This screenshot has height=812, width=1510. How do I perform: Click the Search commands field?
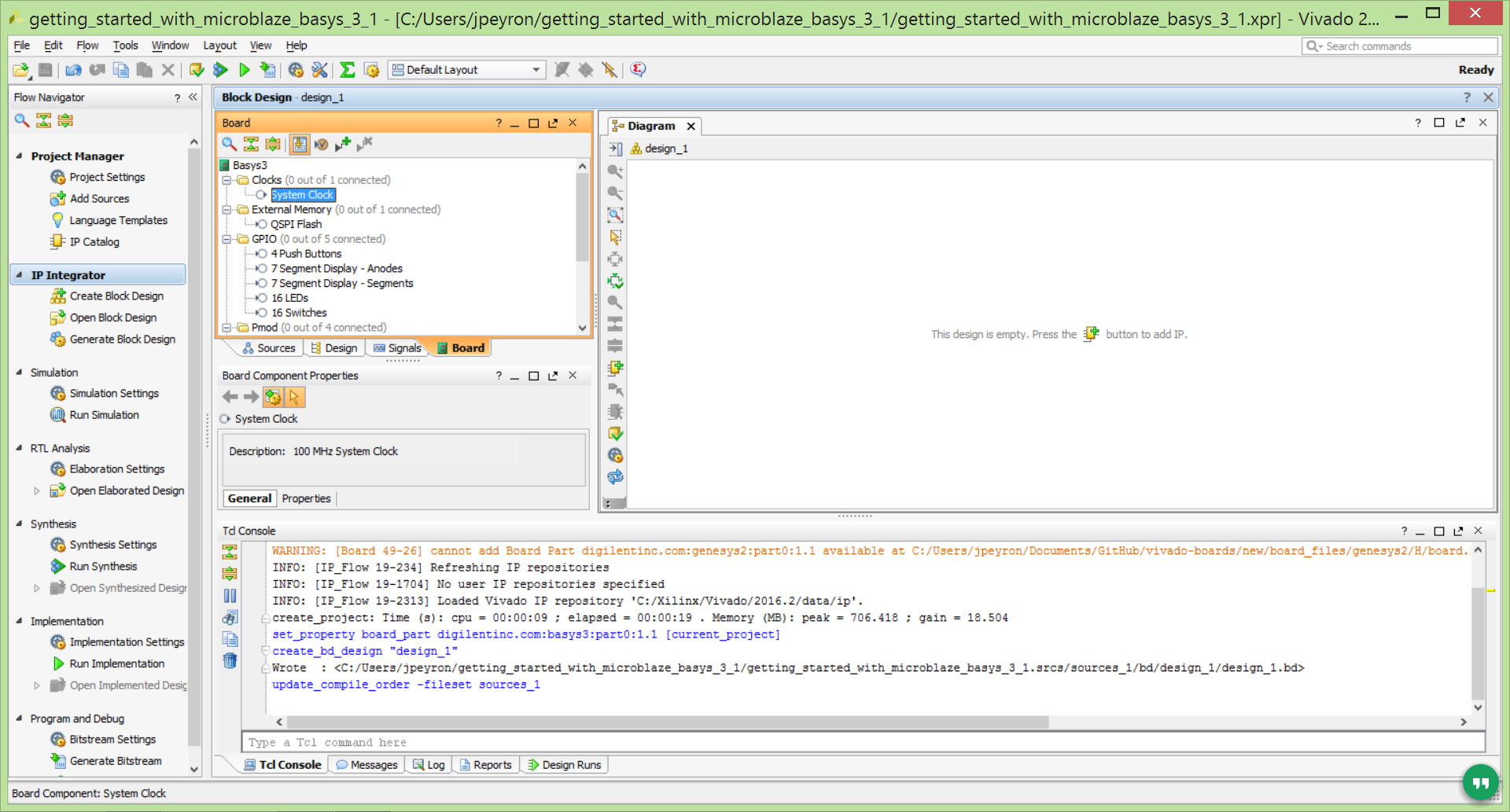1400,46
